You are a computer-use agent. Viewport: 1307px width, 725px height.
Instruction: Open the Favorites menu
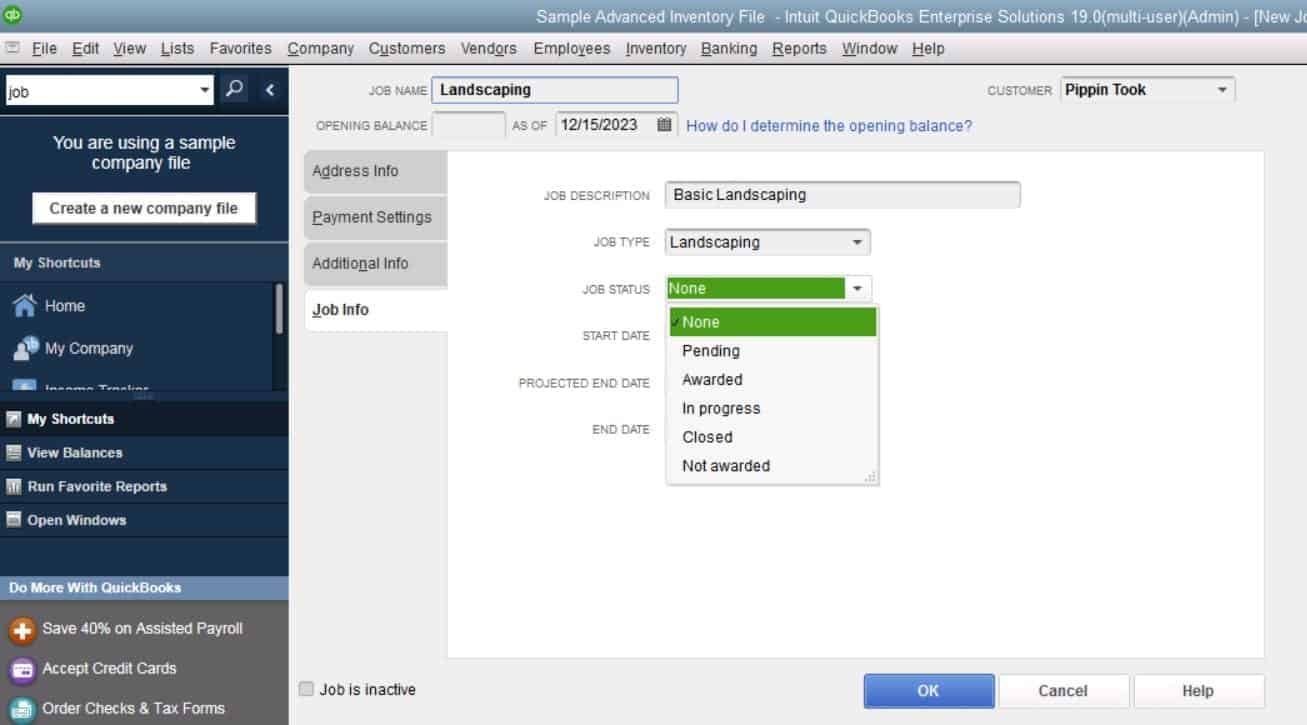[241, 48]
